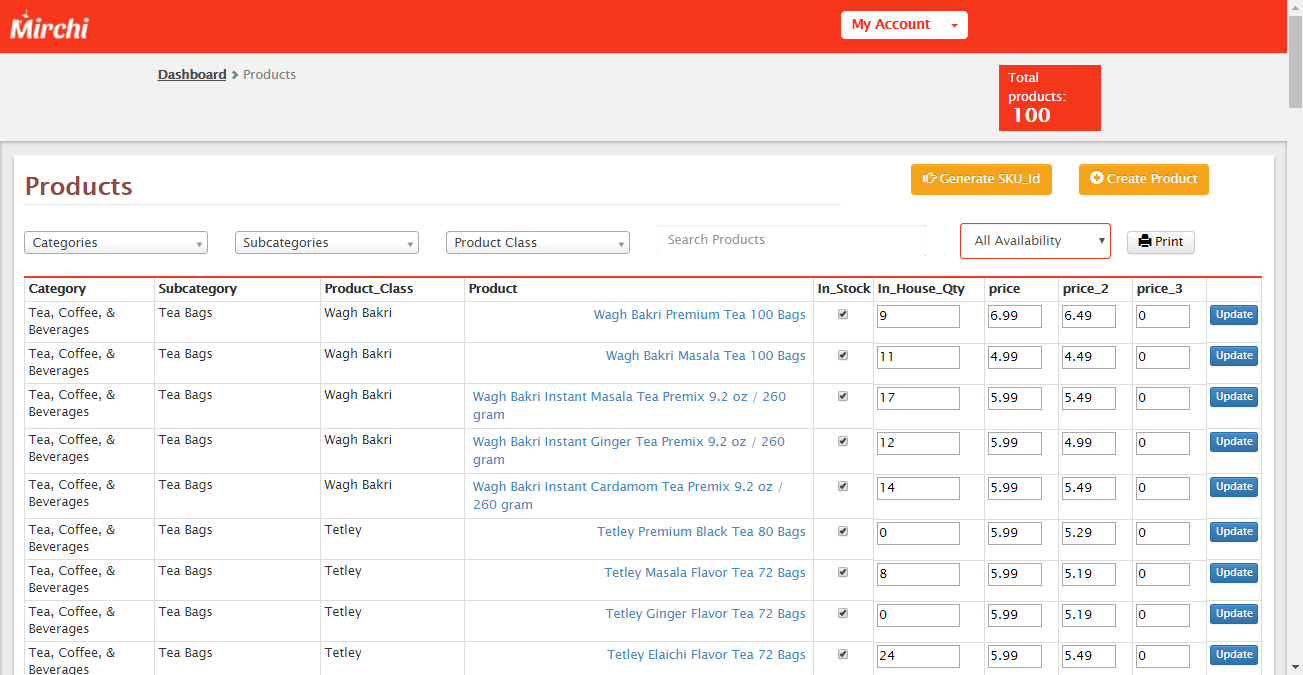Toggle In_Stock for Instant Masala Tea Premix
Screen dimensions: 1303x675
coord(843,396)
